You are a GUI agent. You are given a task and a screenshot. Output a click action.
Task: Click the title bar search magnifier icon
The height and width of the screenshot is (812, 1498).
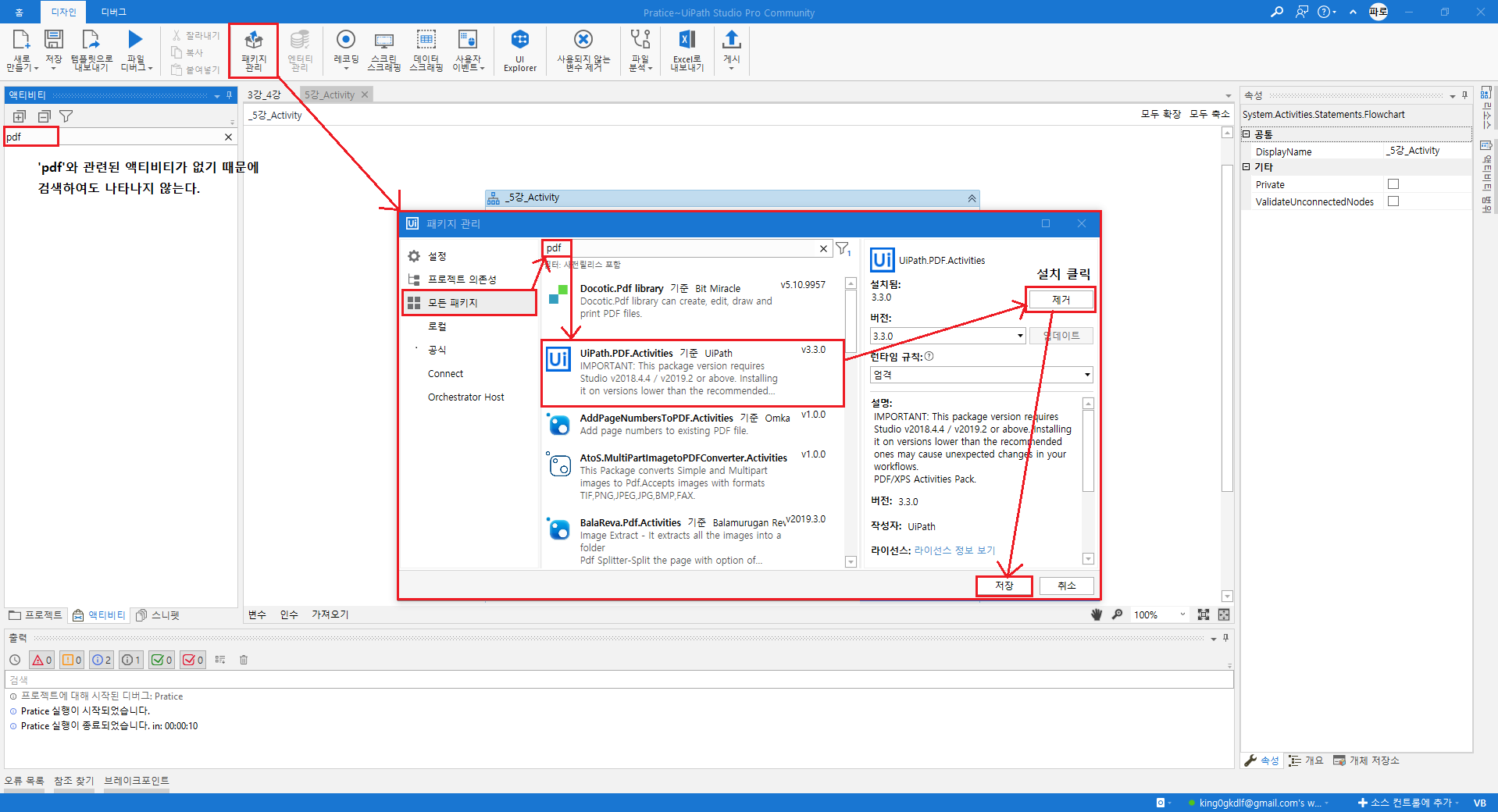click(1277, 12)
